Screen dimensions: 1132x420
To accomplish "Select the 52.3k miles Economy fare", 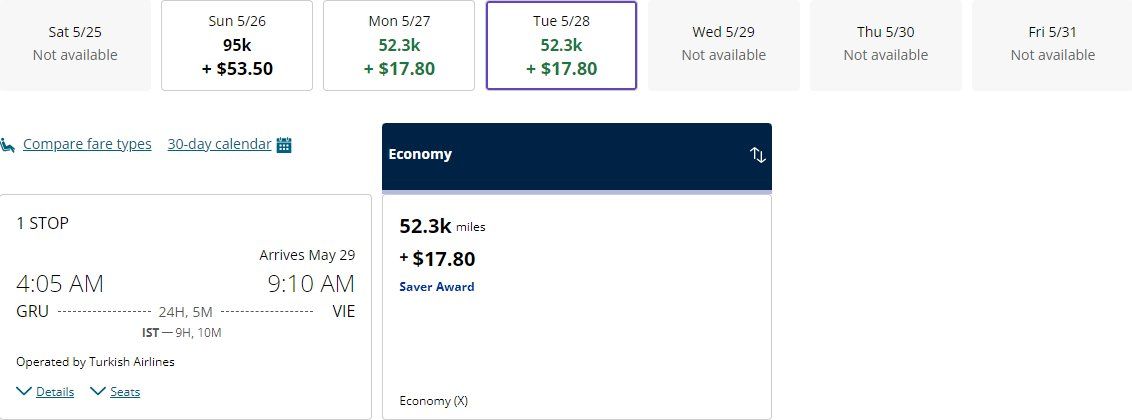I will pos(577,307).
